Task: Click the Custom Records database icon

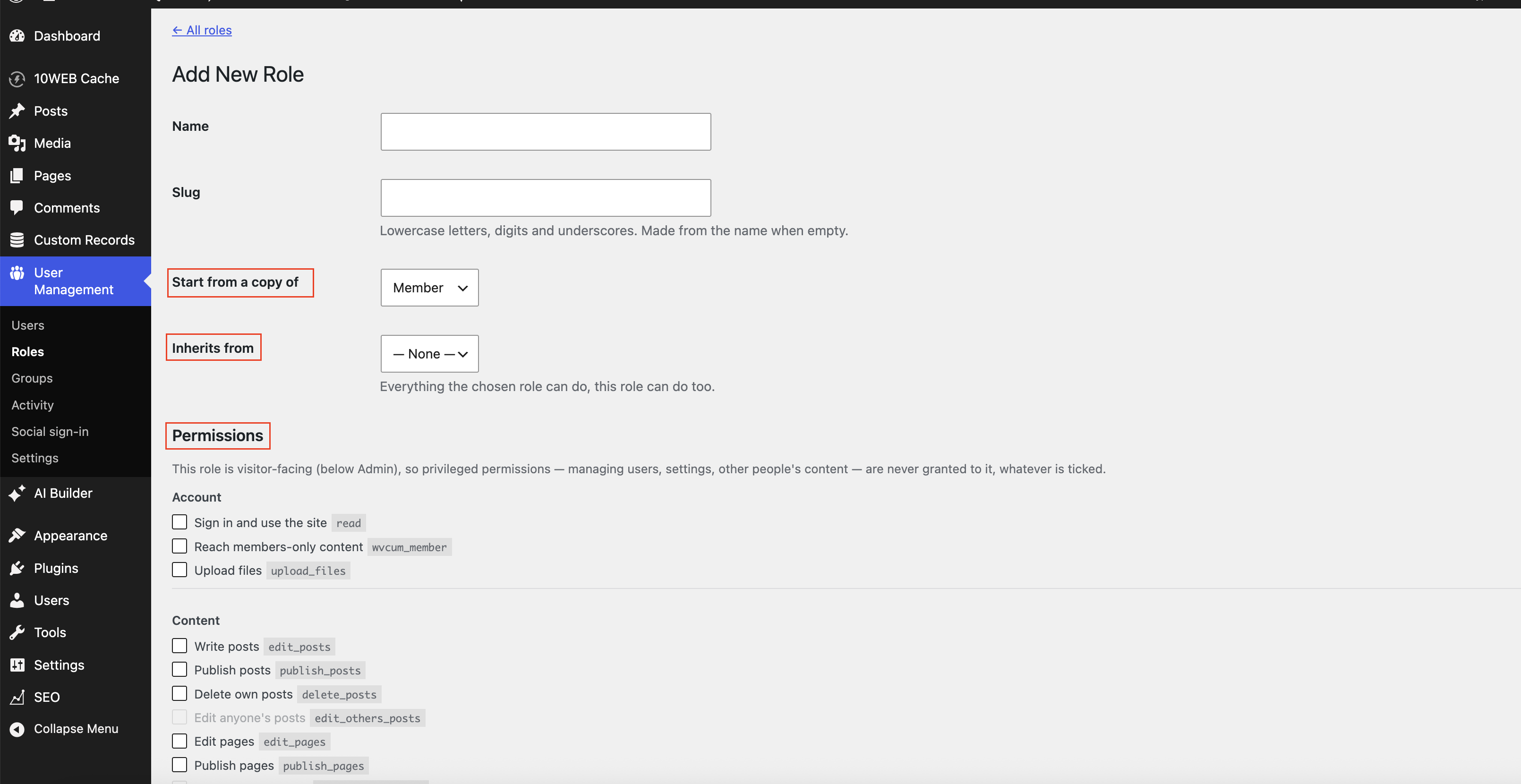Action: pyautogui.click(x=17, y=240)
